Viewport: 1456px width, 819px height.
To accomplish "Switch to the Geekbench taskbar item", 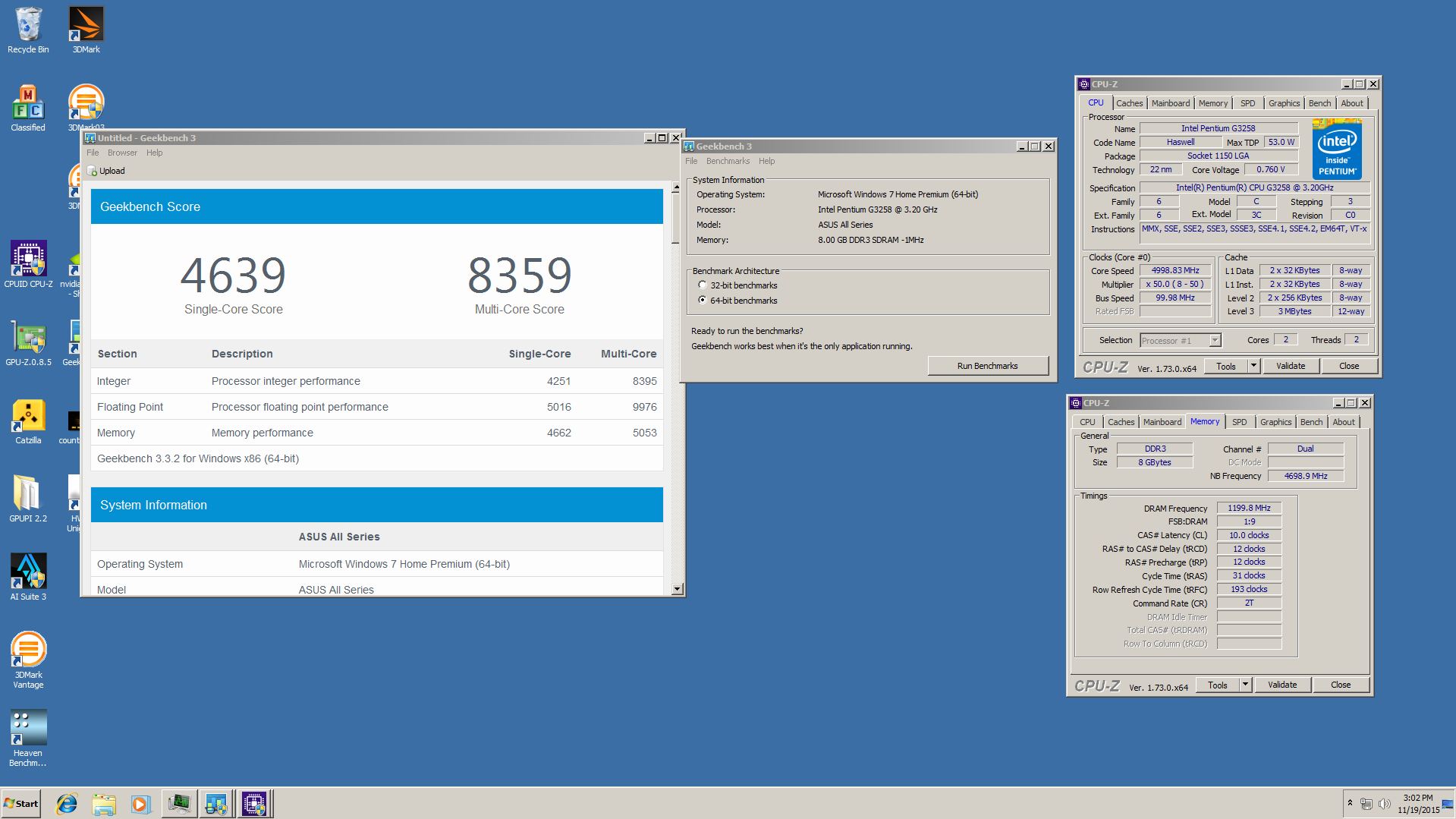I will pyautogui.click(x=216, y=804).
